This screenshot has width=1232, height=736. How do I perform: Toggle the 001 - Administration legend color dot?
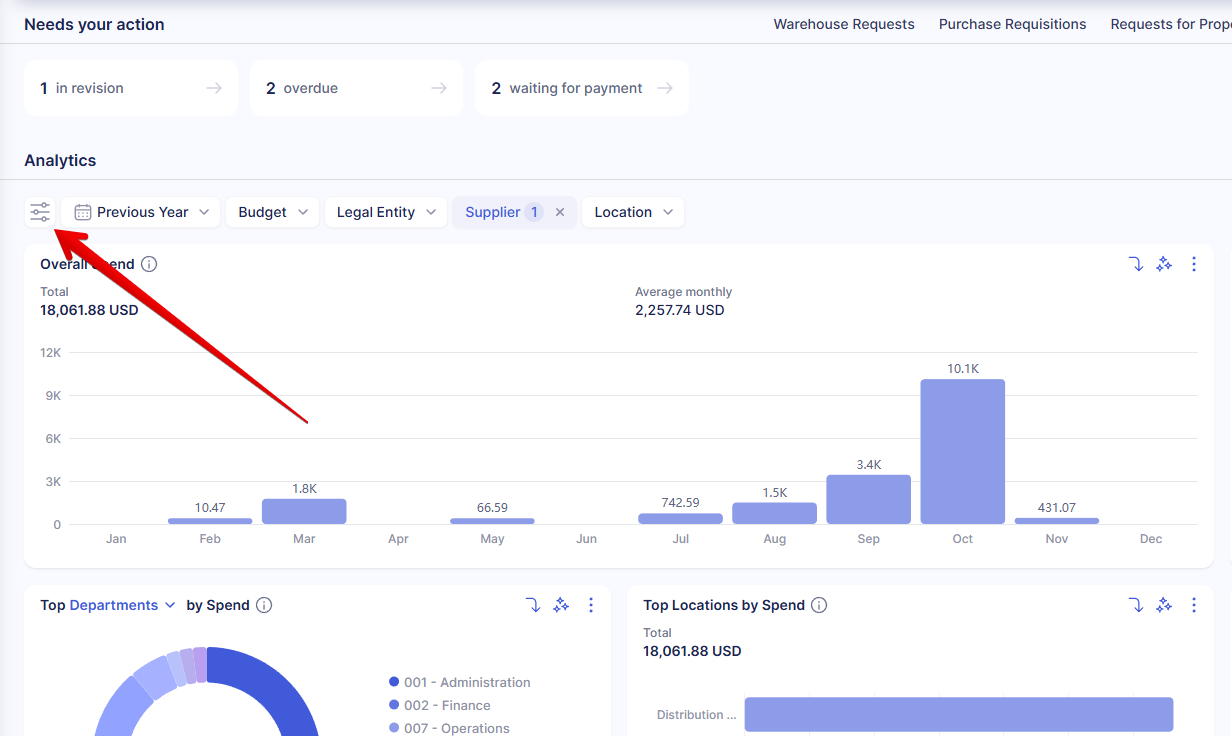click(394, 682)
